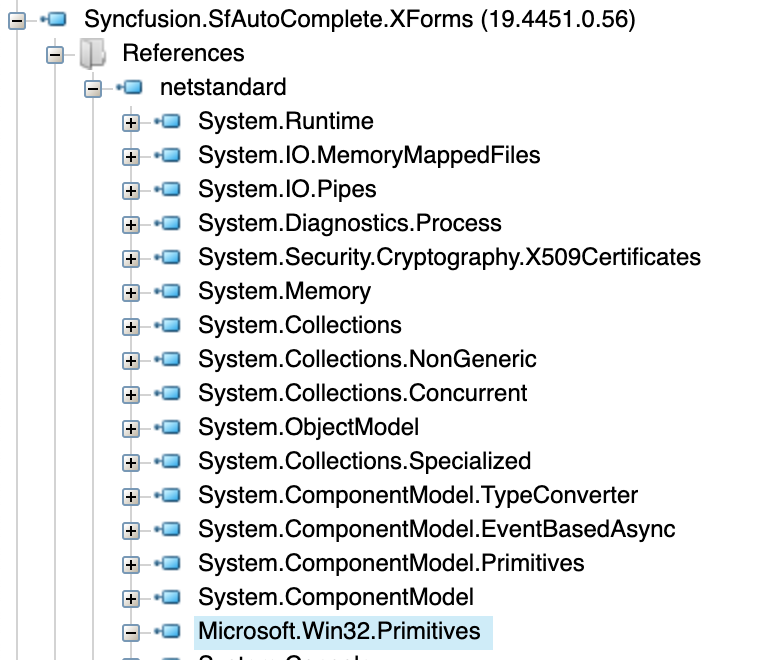Expand System.Collections.Specialized node
Screen dimensions: 776x660
[131, 463]
